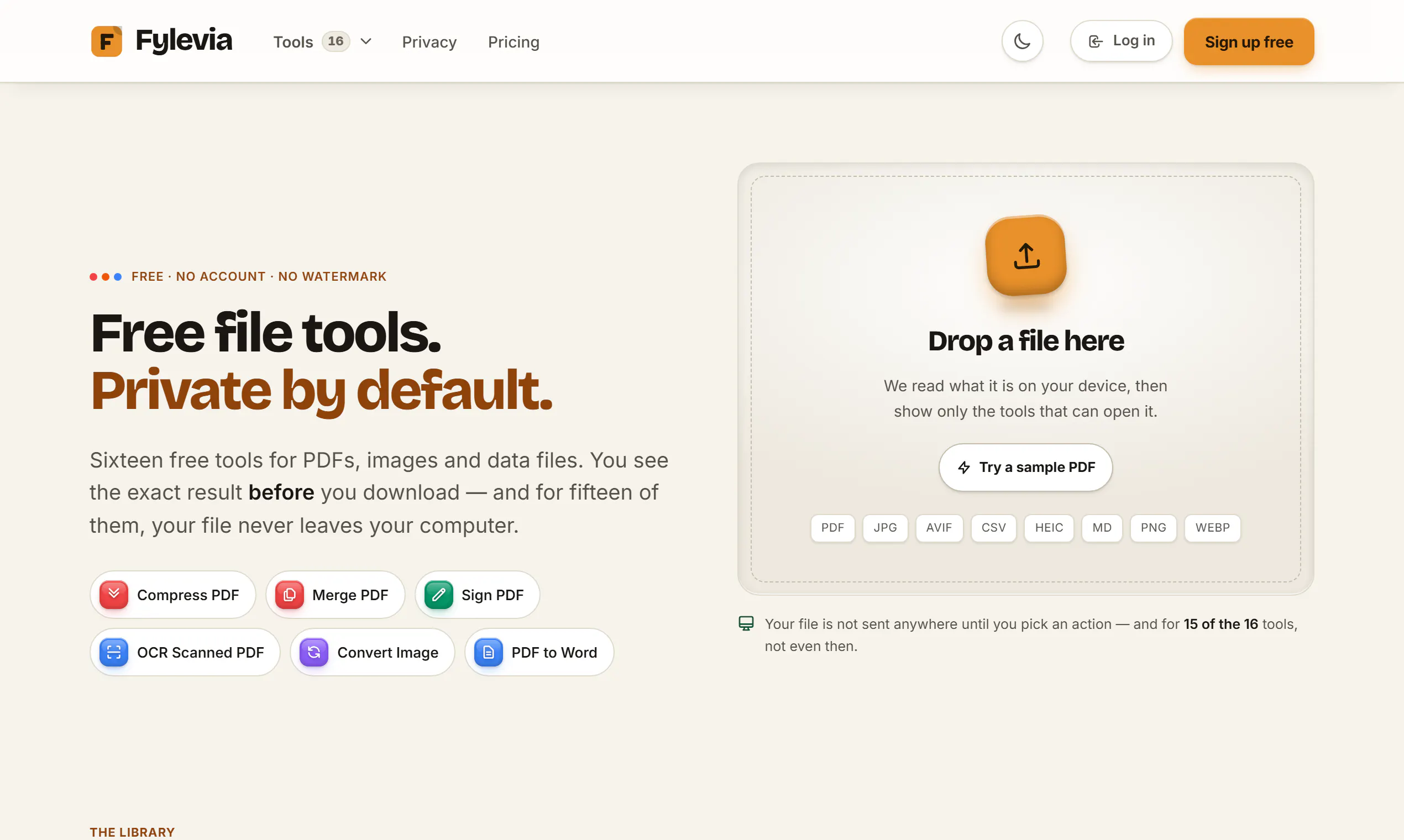Click the Sign up free button

(x=1248, y=41)
